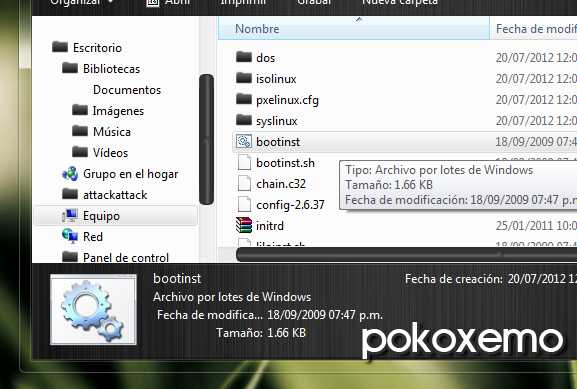Expand Bibliotecas in navigation tree
This screenshot has width=577, height=389.
point(111,69)
